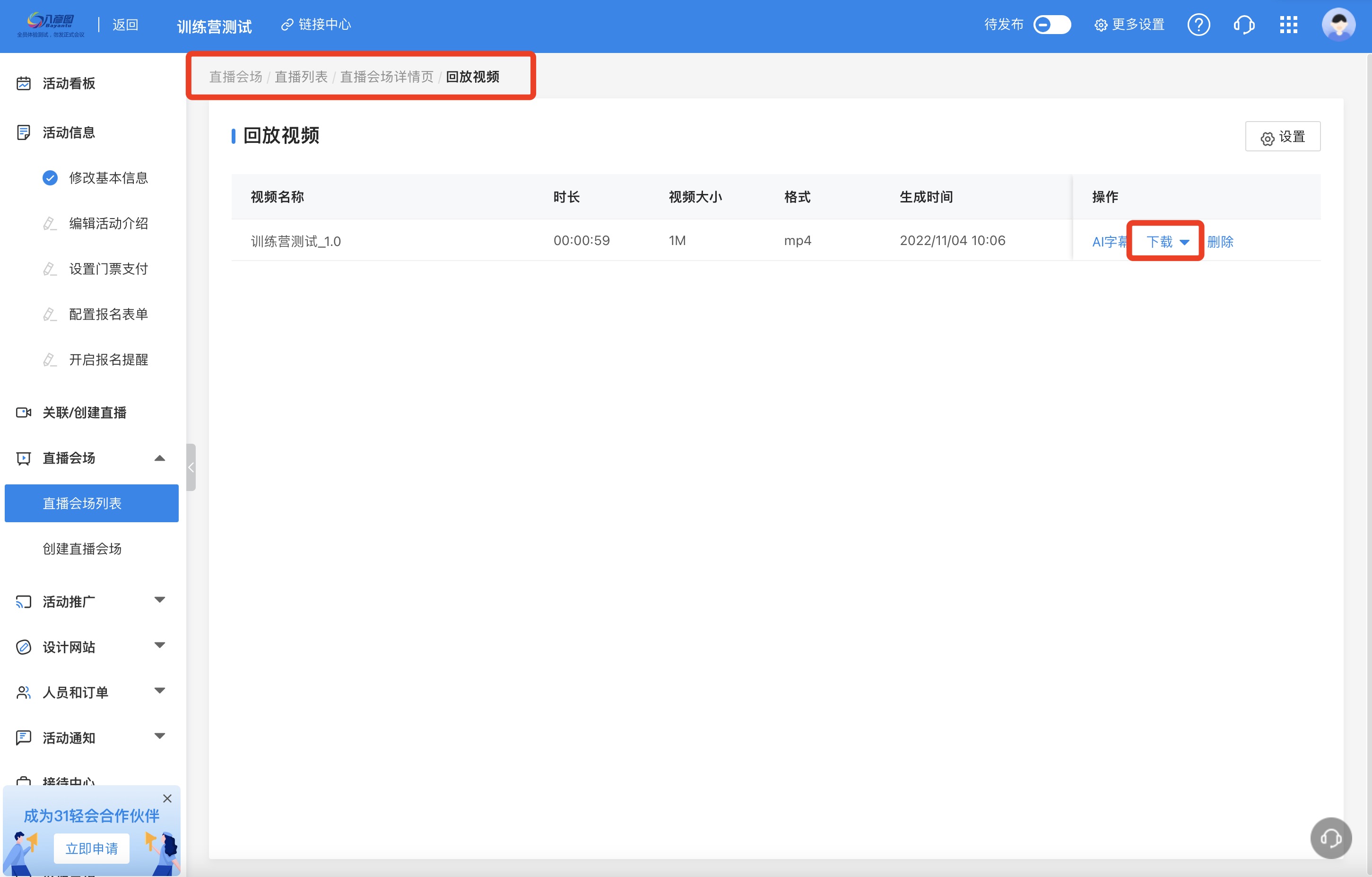
Task: Open the apps grid icon
Action: (x=1288, y=25)
